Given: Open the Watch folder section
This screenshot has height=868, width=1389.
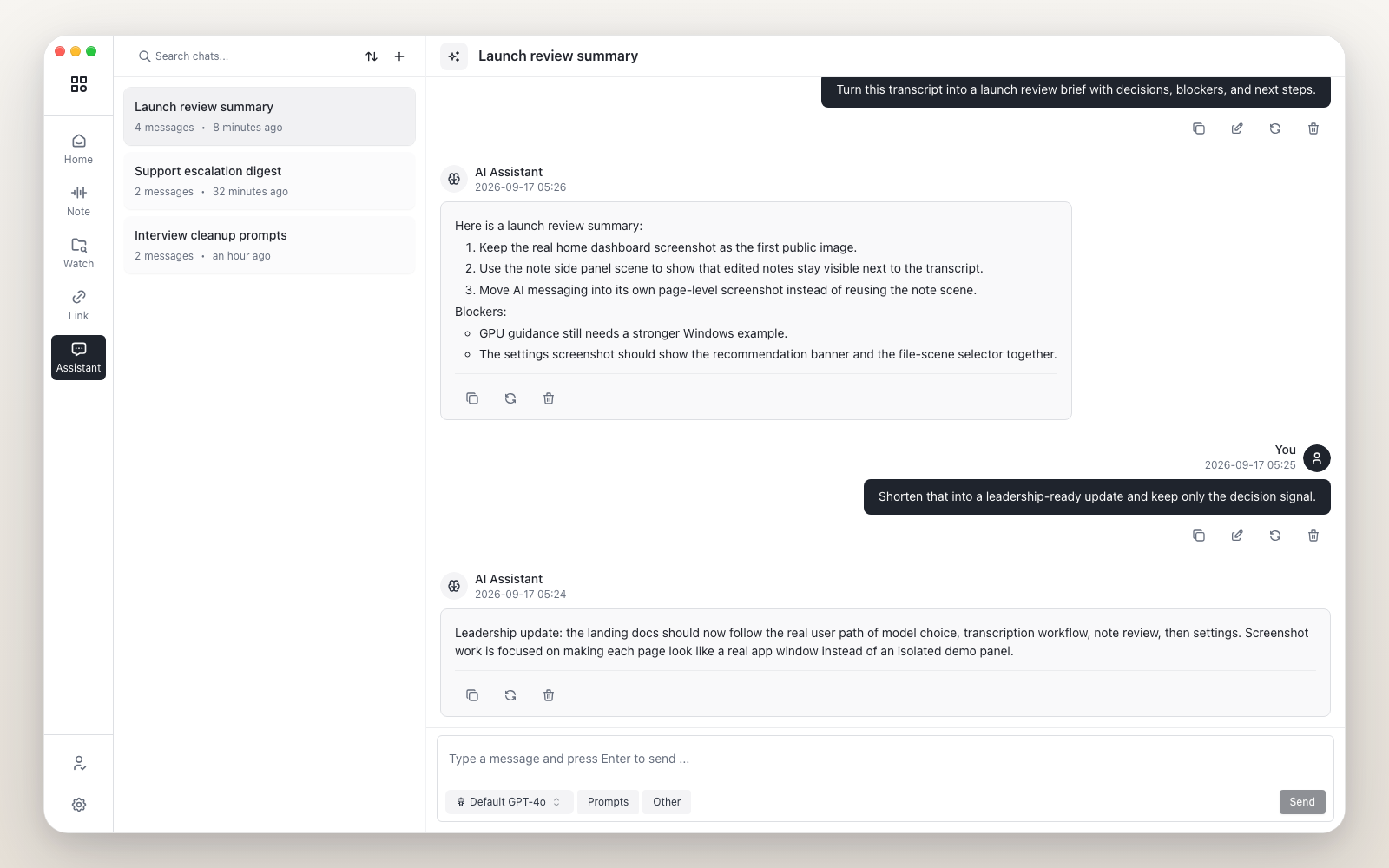Looking at the screenshot, I should pyautogui.click(x=78, y=253).
